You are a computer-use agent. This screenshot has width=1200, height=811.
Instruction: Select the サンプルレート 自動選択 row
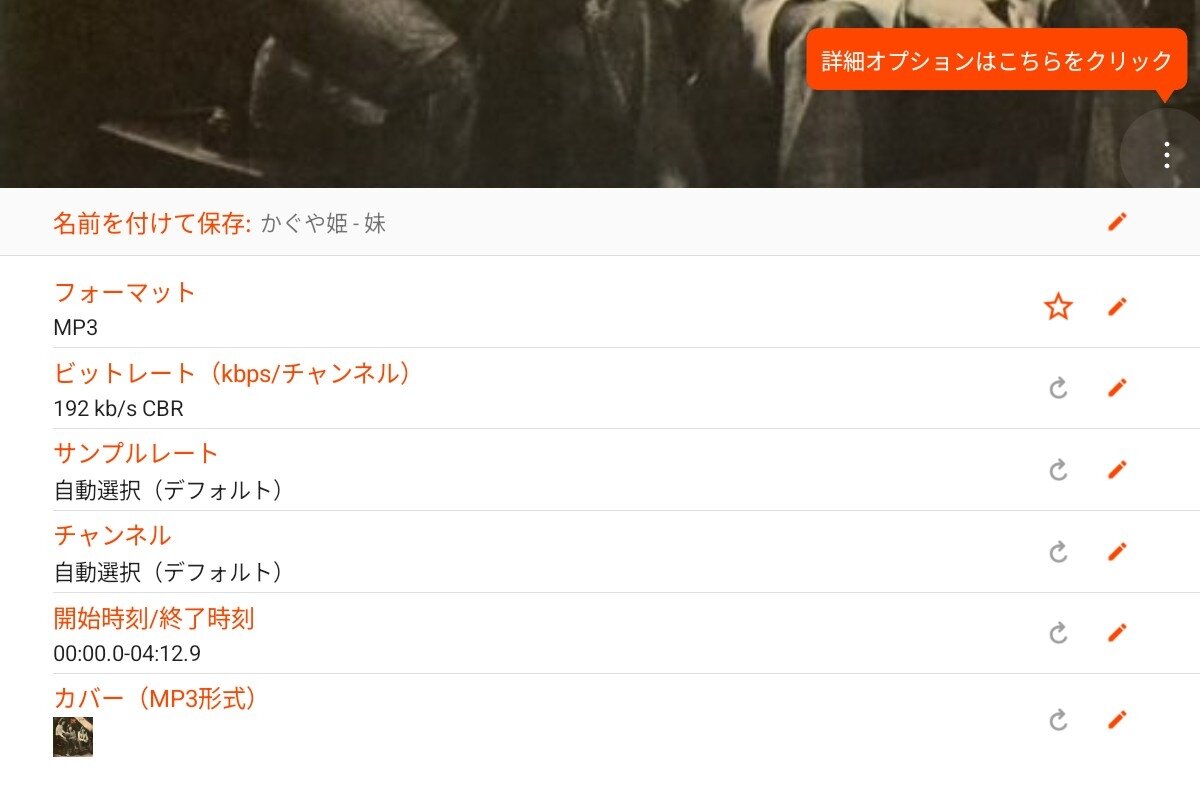tap(600, 469)
